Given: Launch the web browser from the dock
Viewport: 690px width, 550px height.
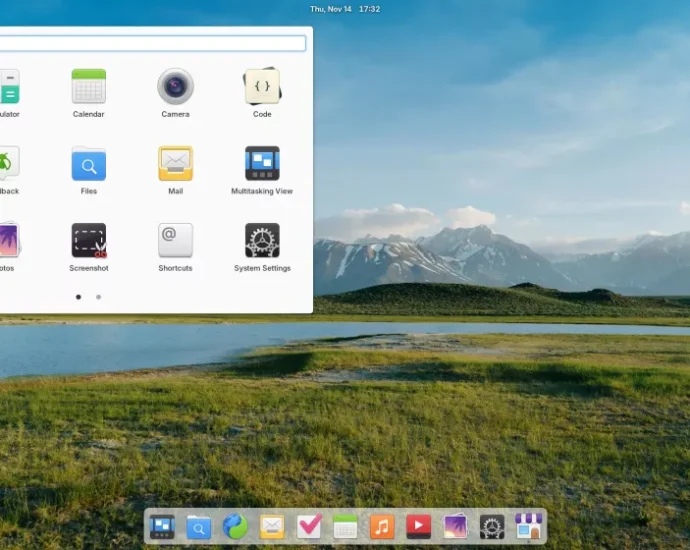Looking at the screenshot, I should coord(235,526).
